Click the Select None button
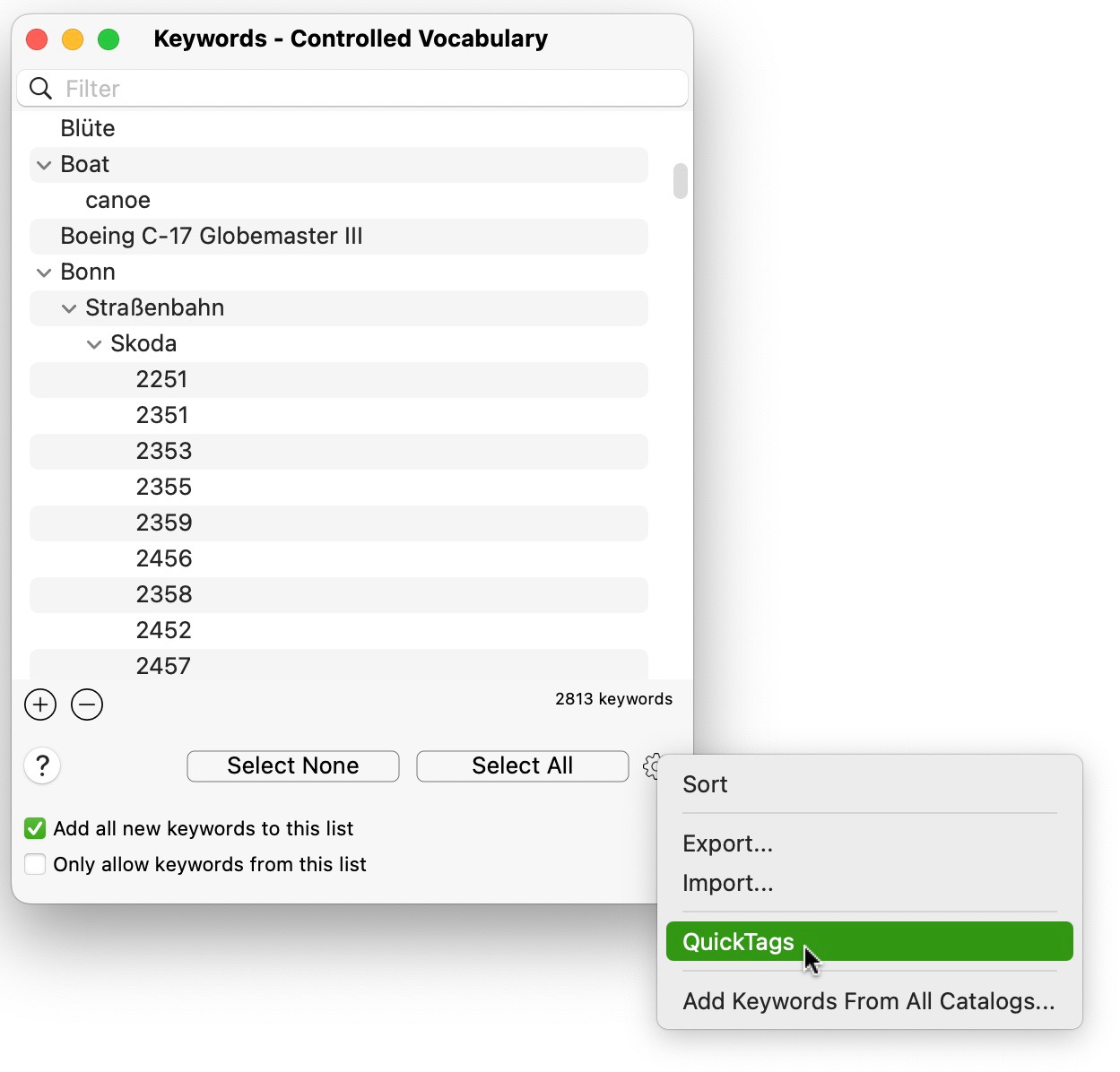 click(x=292, y=765)
